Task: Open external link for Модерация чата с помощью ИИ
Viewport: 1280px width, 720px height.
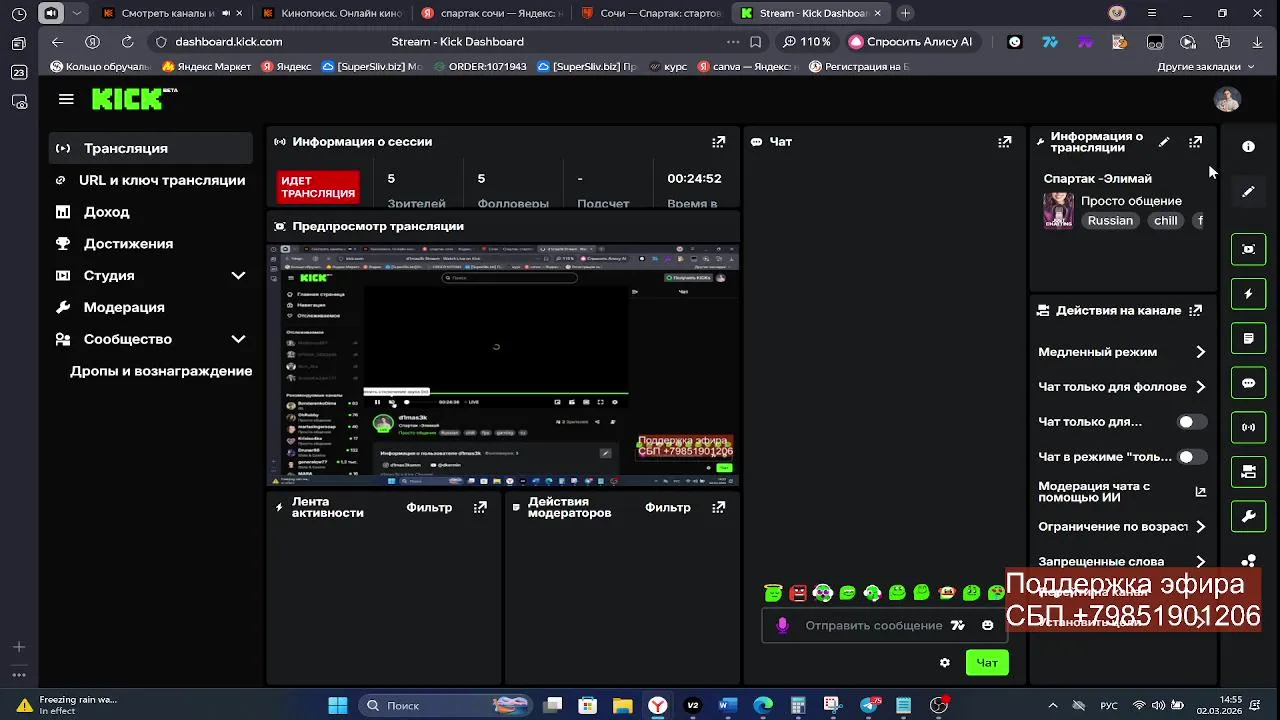Action: point(1200,492)
